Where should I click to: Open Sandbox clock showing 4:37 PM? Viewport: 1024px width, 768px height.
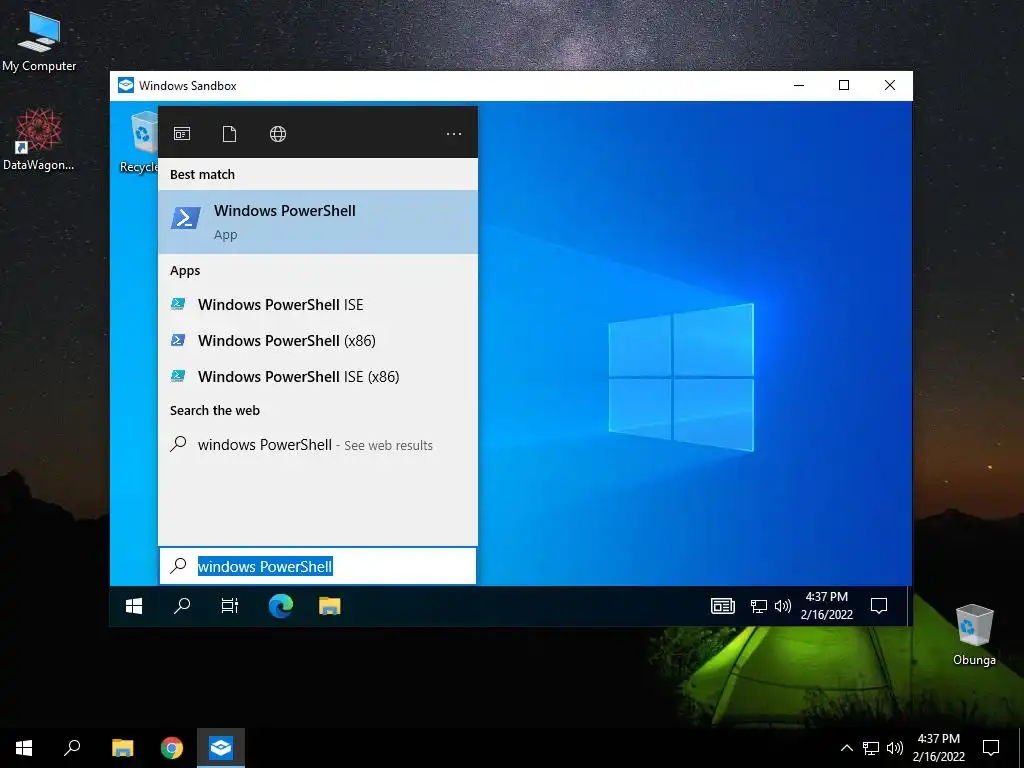[x=827, y=605]
